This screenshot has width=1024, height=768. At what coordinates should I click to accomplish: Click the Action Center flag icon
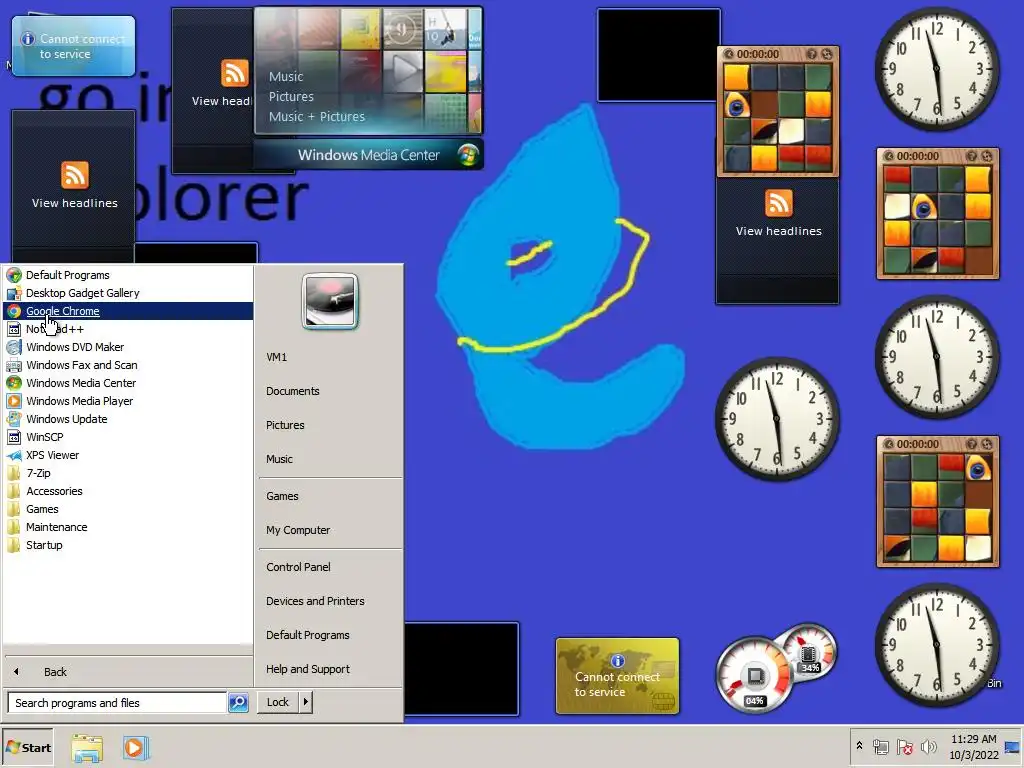click(904, 747)
